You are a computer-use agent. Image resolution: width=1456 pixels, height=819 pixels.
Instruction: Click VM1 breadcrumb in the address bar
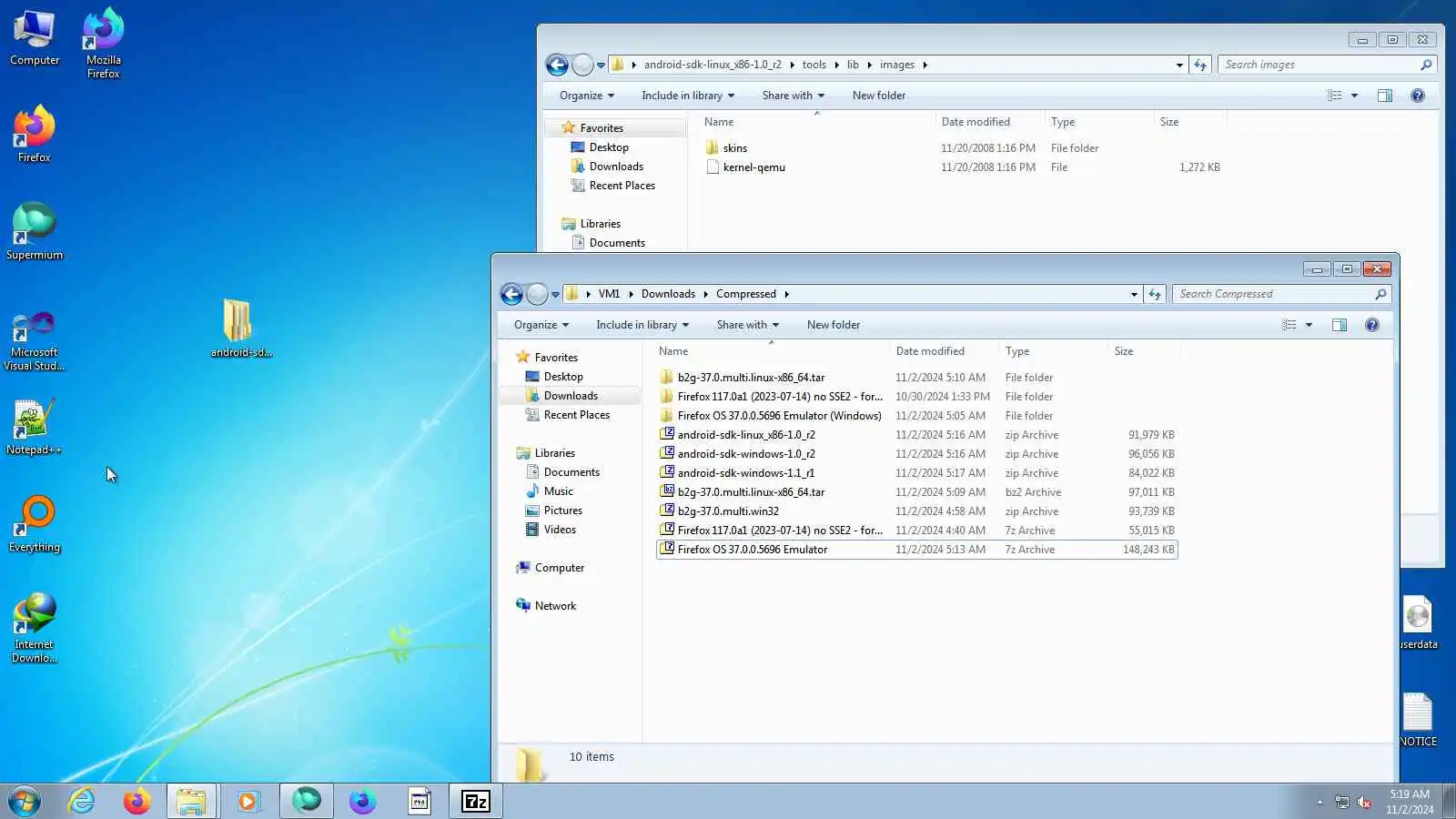(x=609, y=294)
